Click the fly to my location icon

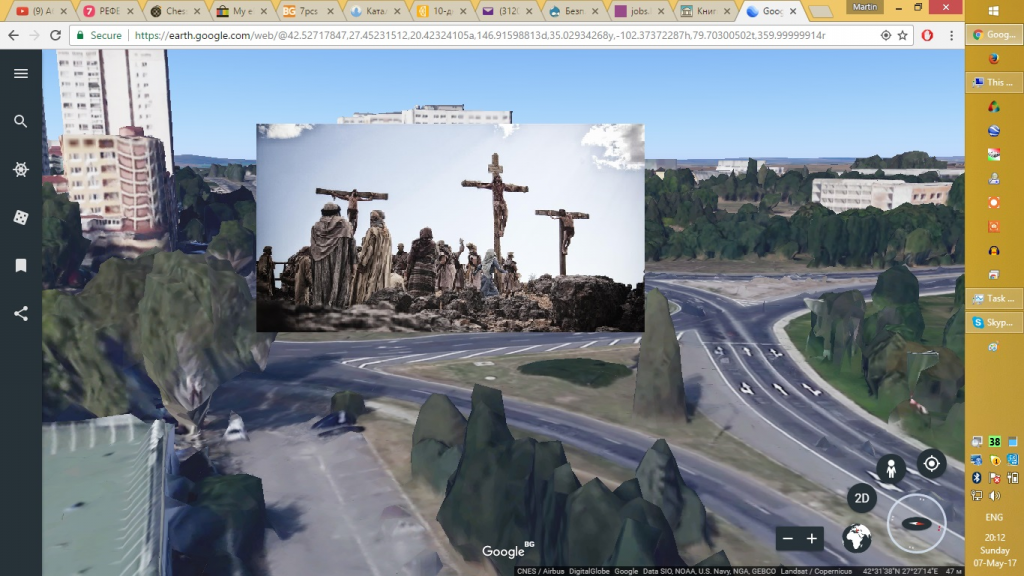(x=932, y=464)
